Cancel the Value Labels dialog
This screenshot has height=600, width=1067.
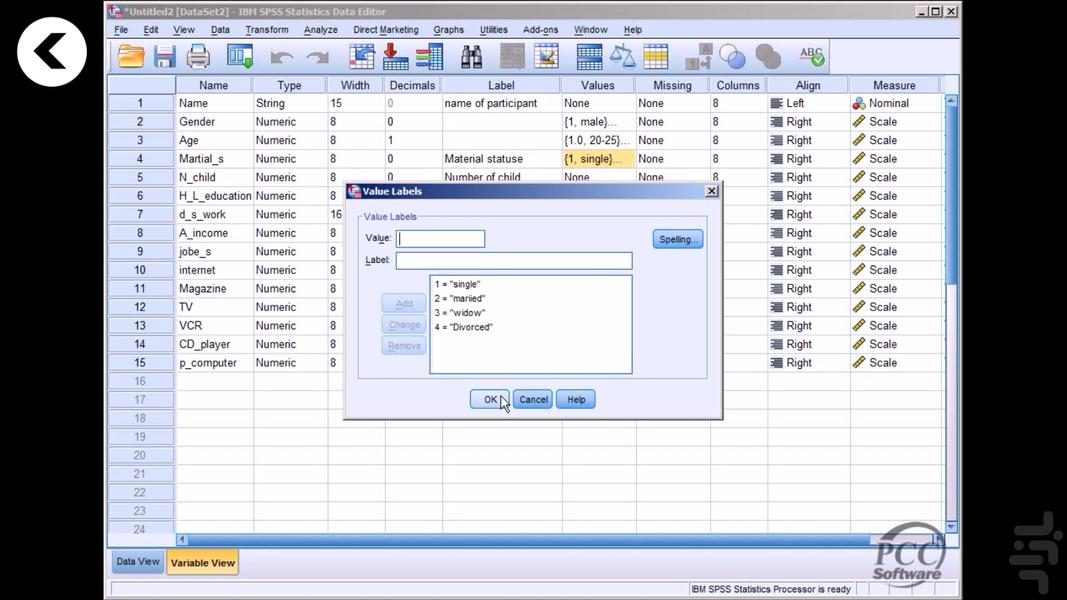[532, 398]
